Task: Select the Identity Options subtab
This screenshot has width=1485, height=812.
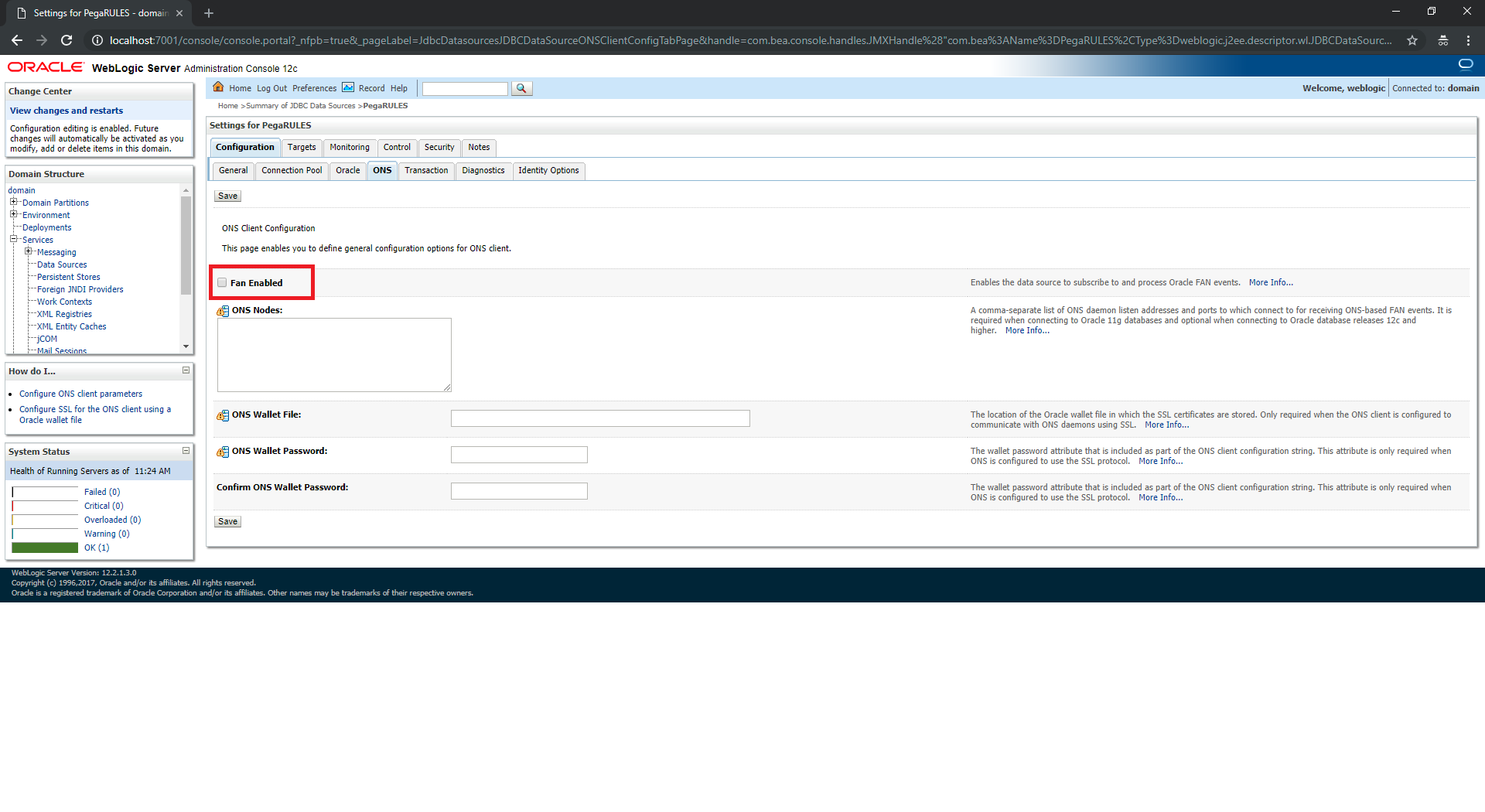Action: 548,171
